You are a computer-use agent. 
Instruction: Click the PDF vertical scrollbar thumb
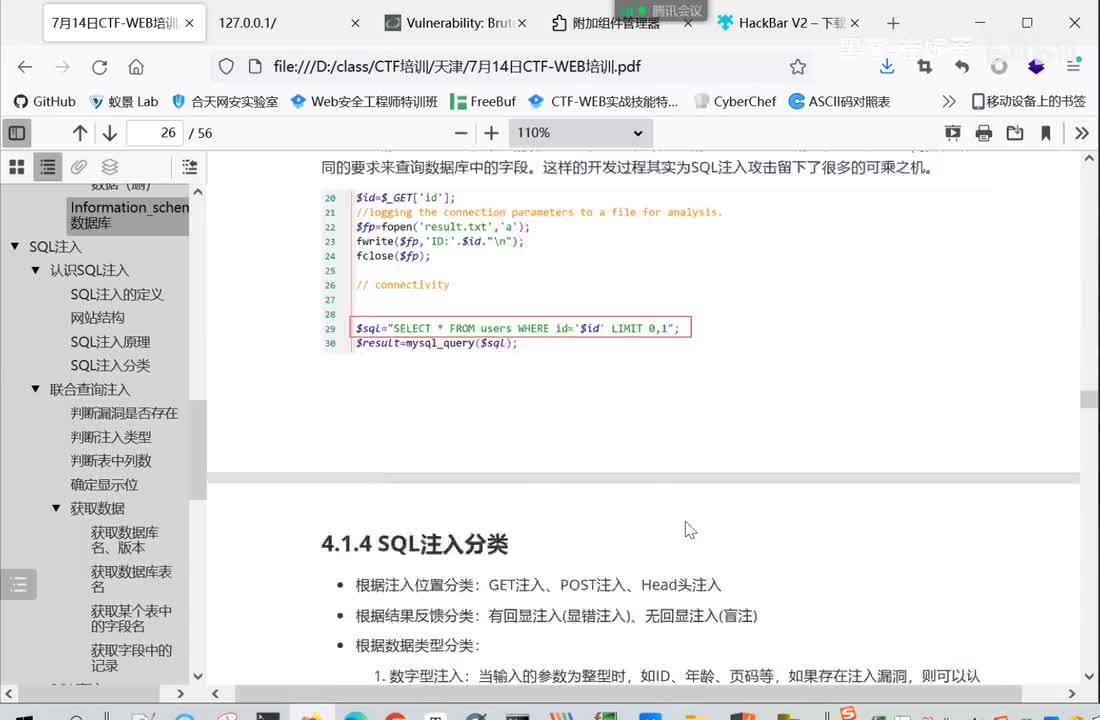point(1089,399)
